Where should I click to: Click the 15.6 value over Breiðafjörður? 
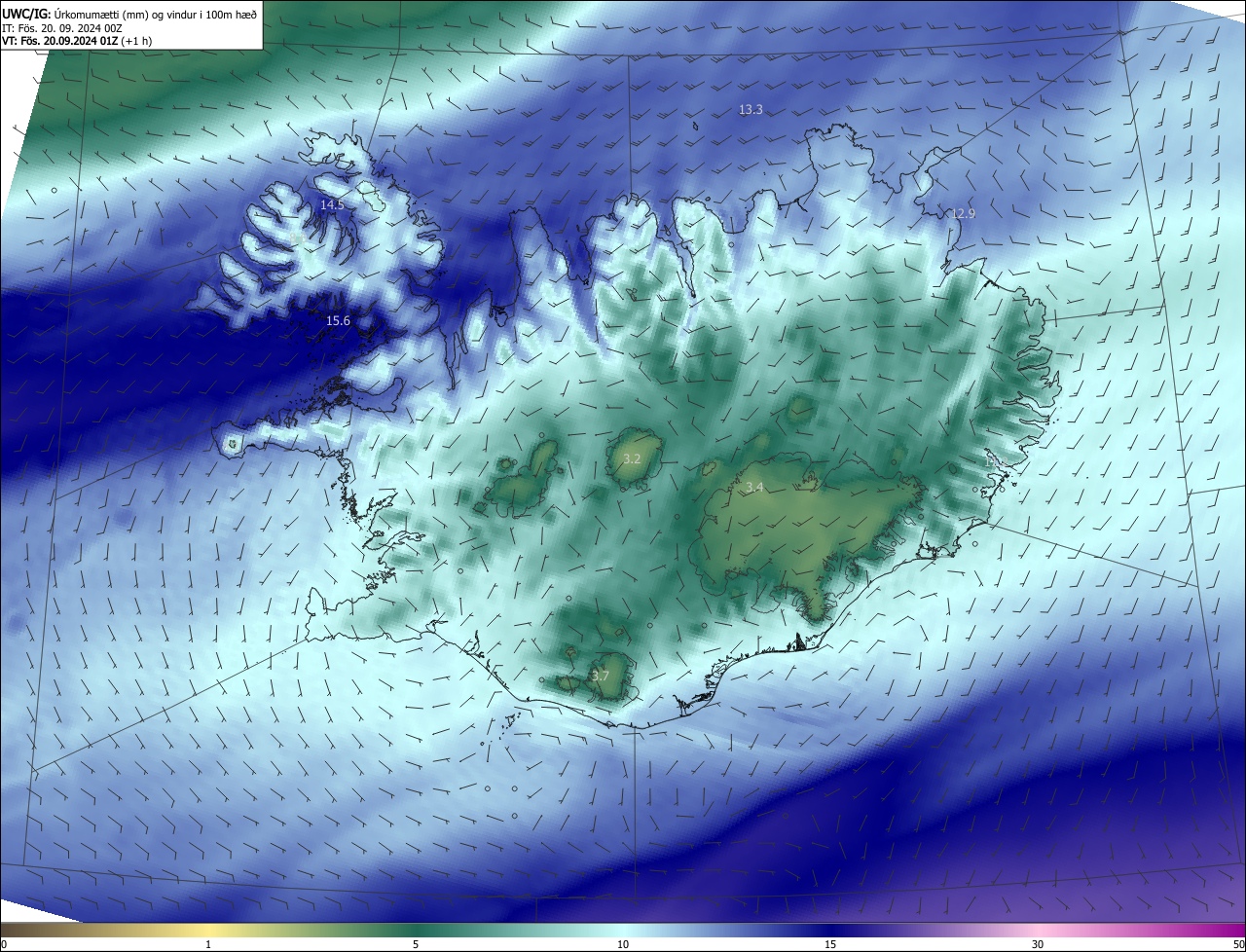coord(338,320)
